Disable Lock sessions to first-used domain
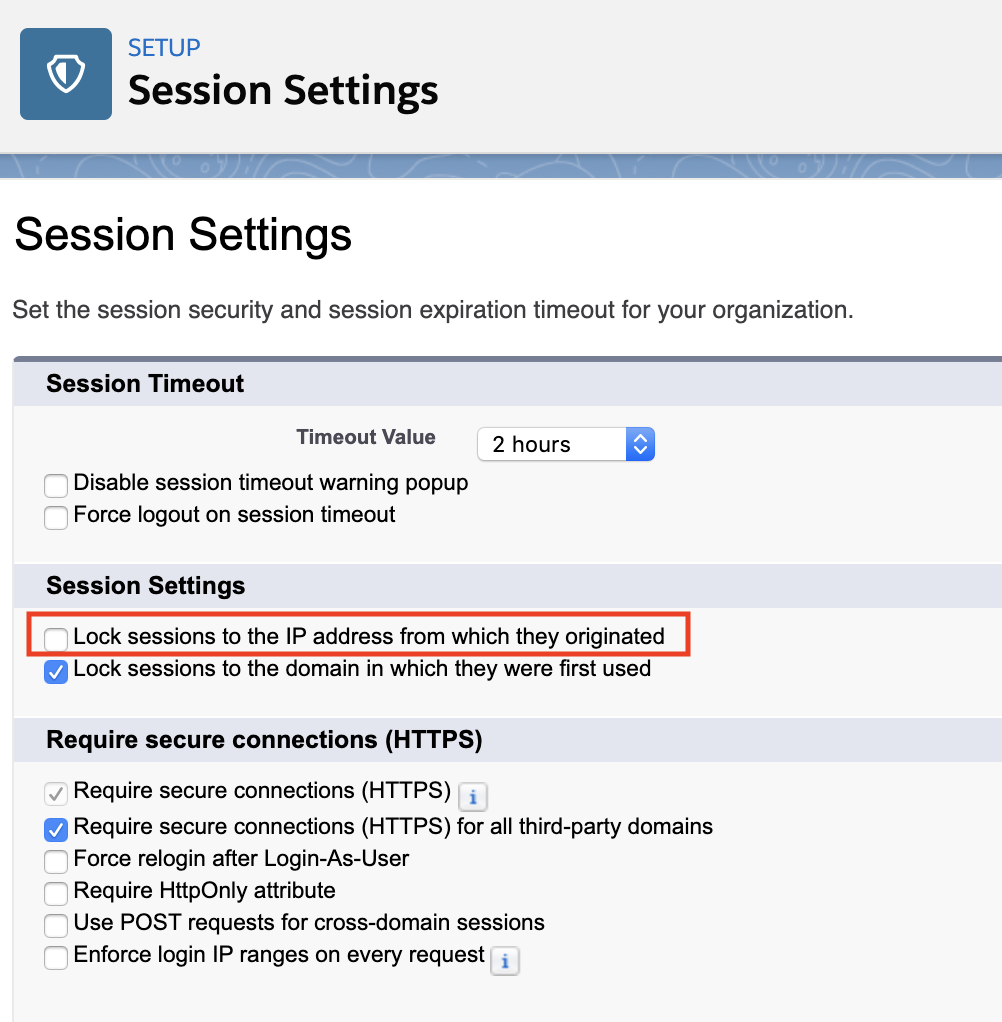The image size is (1002, 1022). click(x=55, y=672)
